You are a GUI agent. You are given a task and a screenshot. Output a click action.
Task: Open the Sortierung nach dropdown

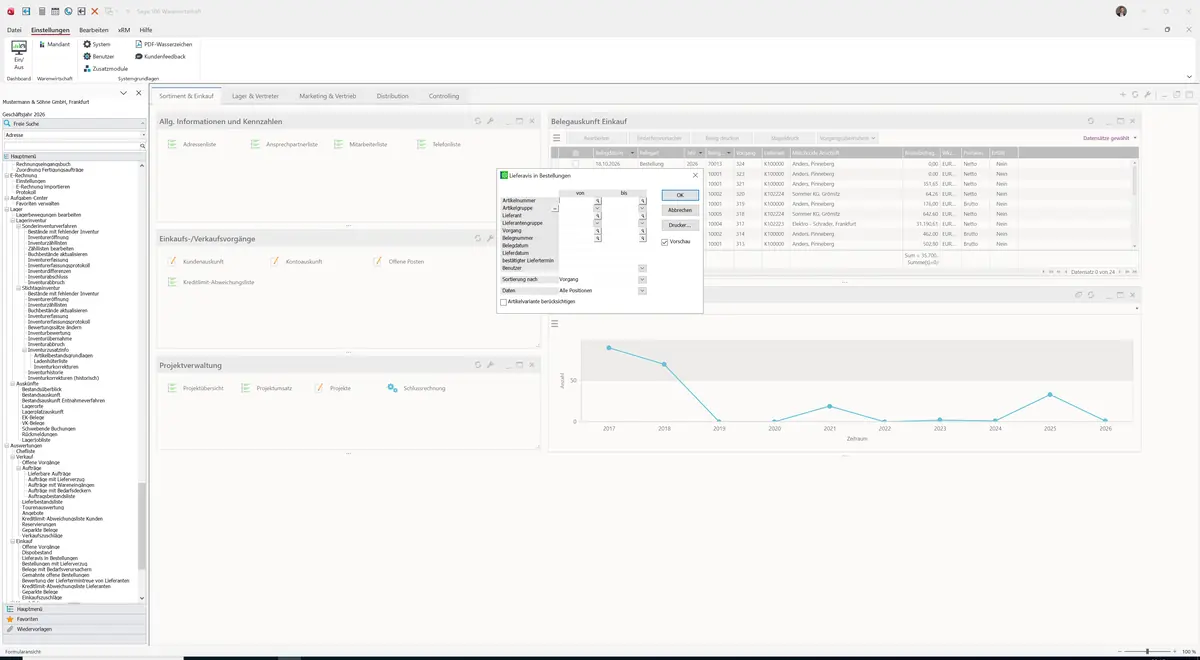pos(642,279)
